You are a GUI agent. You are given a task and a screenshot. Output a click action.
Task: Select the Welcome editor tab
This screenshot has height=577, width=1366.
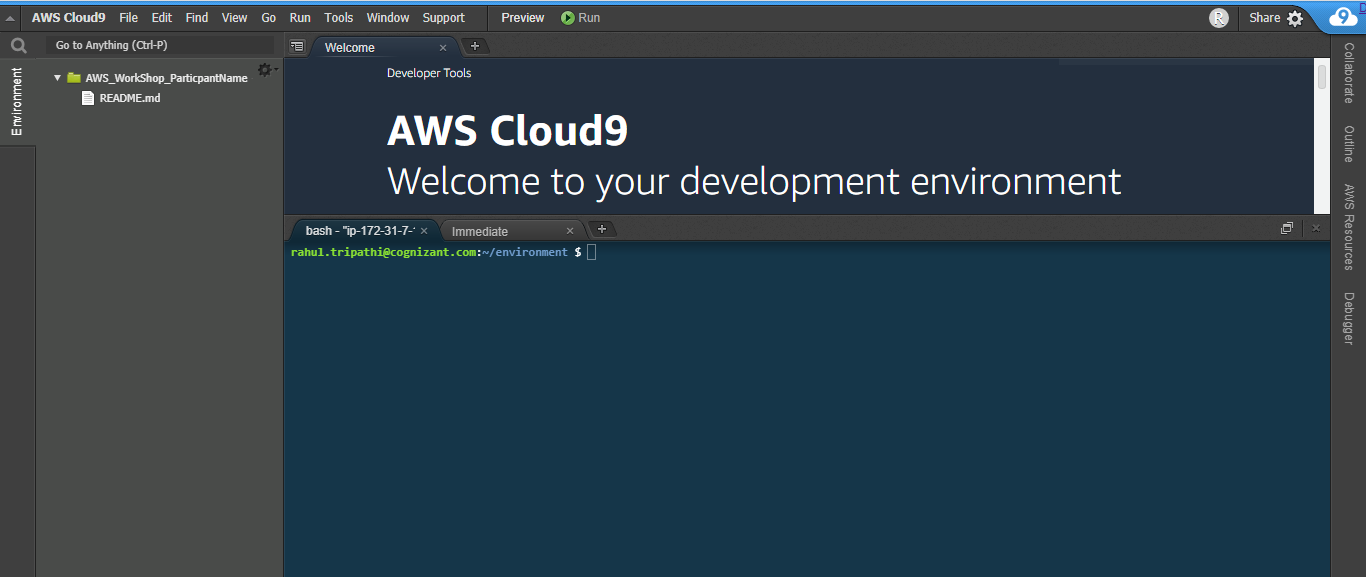(x=385, y=47)
